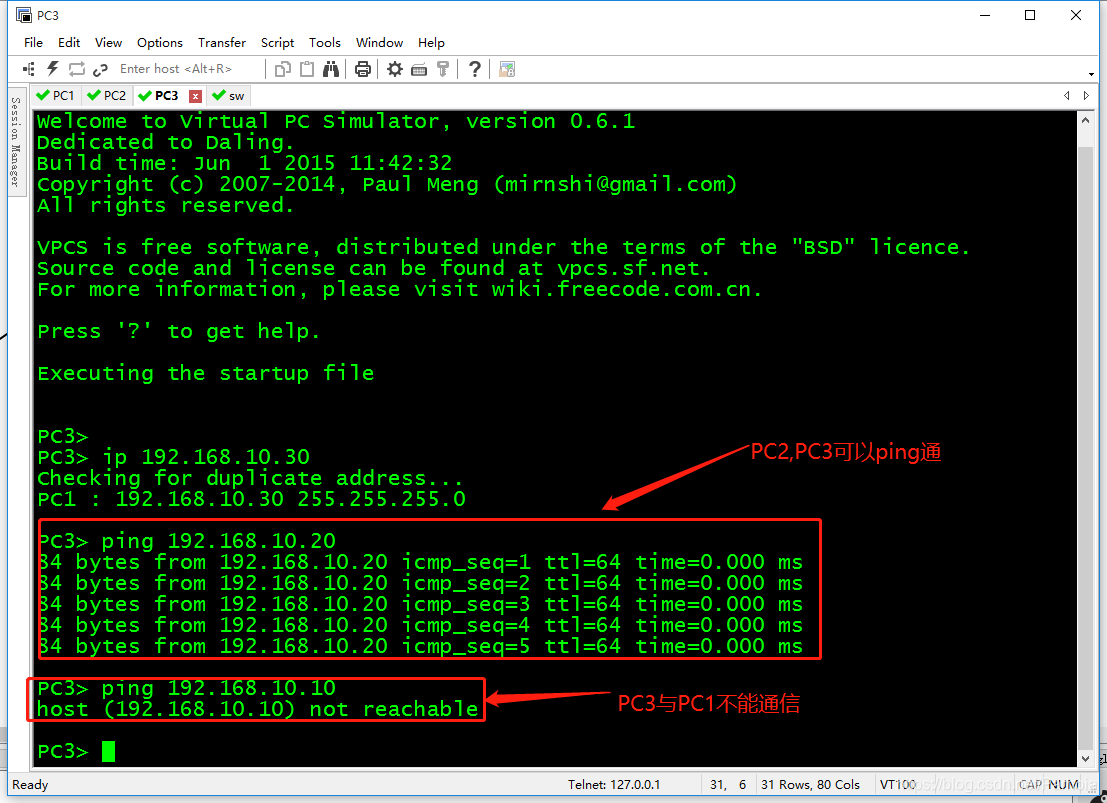
Task: Click the Disconnect chain-link icon
Action: tap(100, 69)
